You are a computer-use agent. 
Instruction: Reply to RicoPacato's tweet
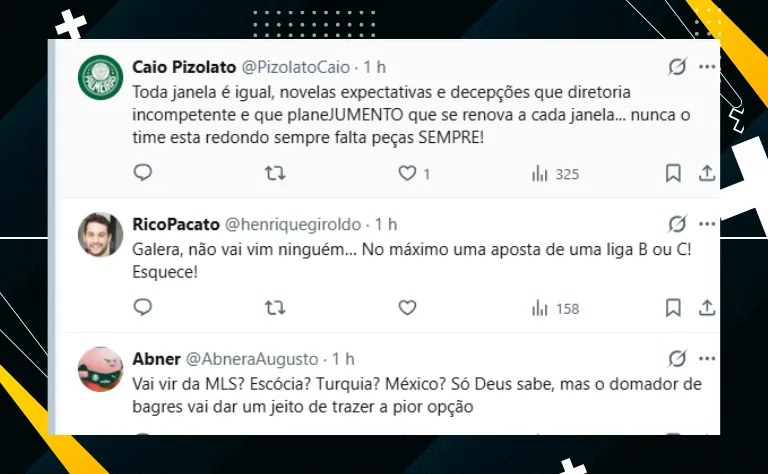pyautogui.click(x=143, y=308)
